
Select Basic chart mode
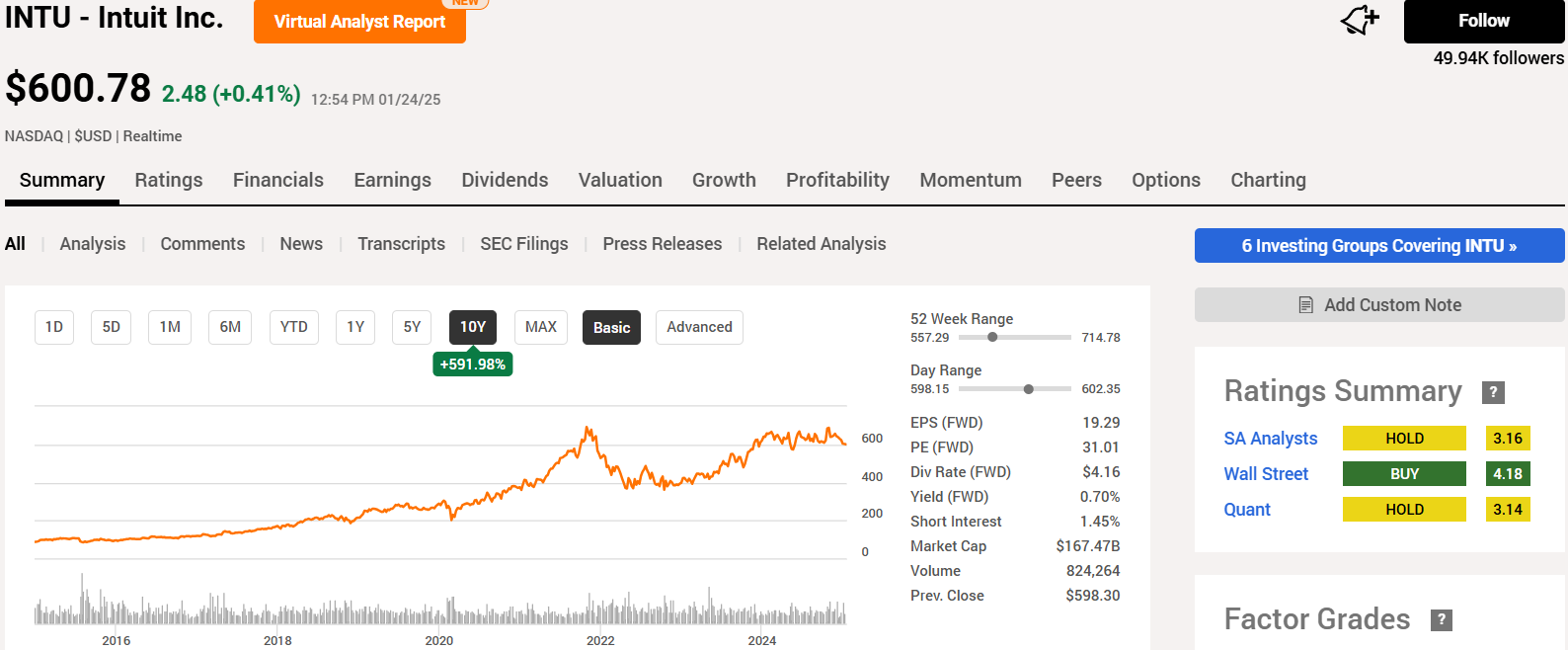pyautogui.click(x=611, y=328)
